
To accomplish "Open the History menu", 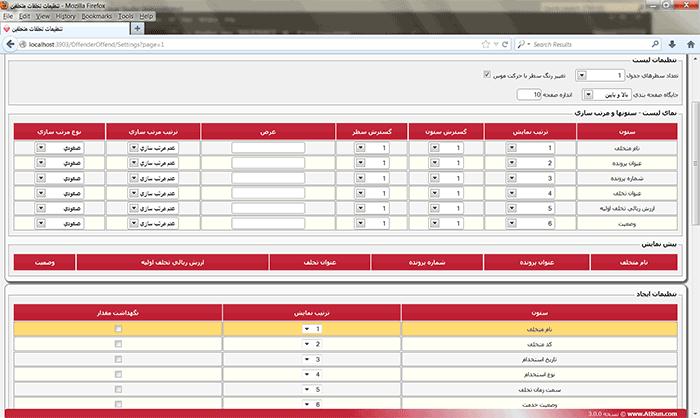I will click(65, 16).
